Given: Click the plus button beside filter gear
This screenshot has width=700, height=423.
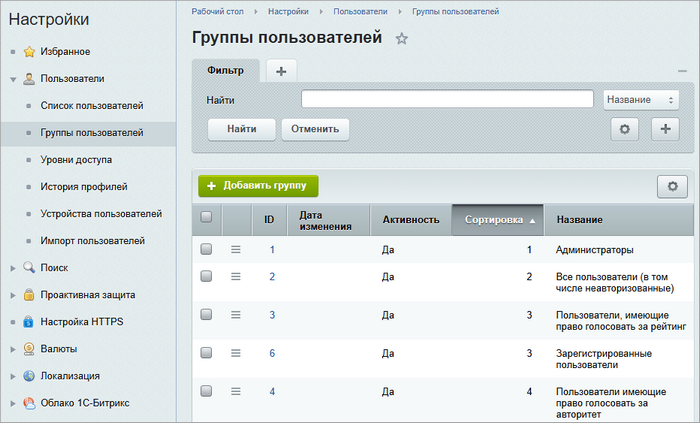Looking at the screenshot, I should pyautogui.click(x=665, y=129).
